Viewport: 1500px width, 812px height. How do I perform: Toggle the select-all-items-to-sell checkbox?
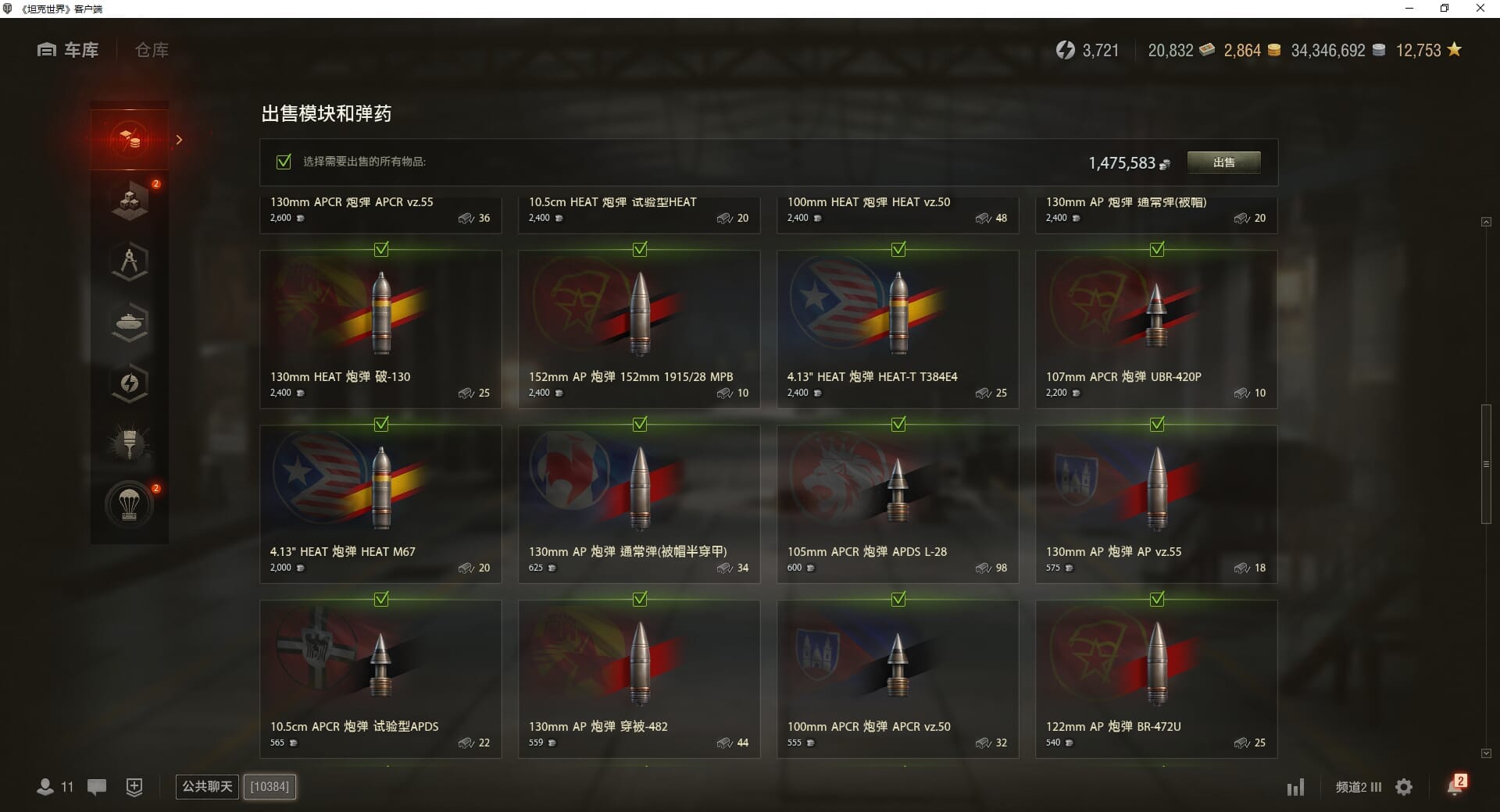[x=284, y=162]
